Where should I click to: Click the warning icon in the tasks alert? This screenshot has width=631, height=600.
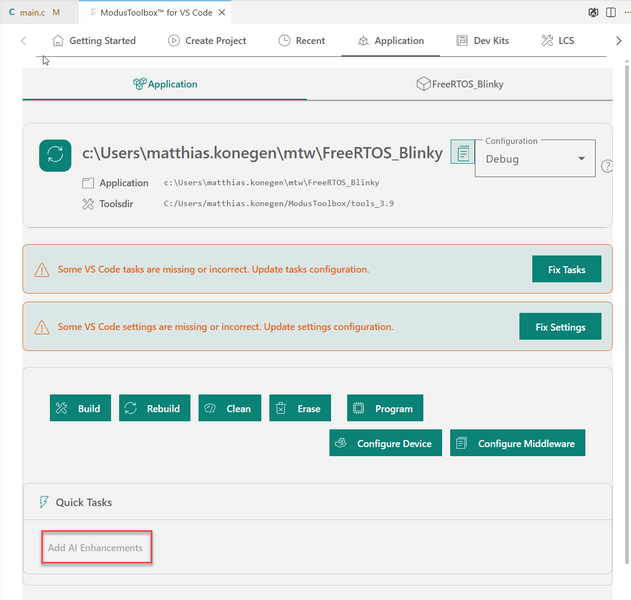tap(42, 270)
